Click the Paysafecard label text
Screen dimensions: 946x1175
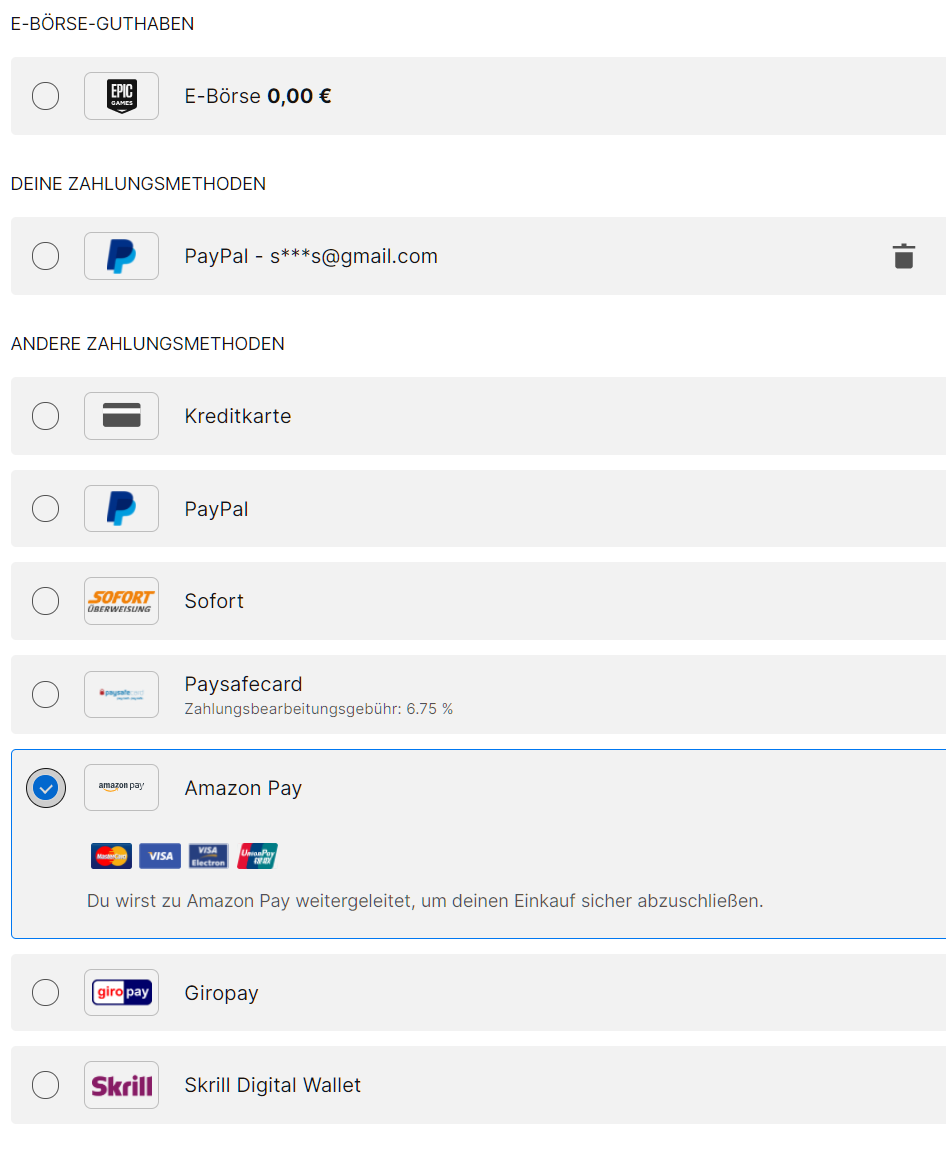244,684
